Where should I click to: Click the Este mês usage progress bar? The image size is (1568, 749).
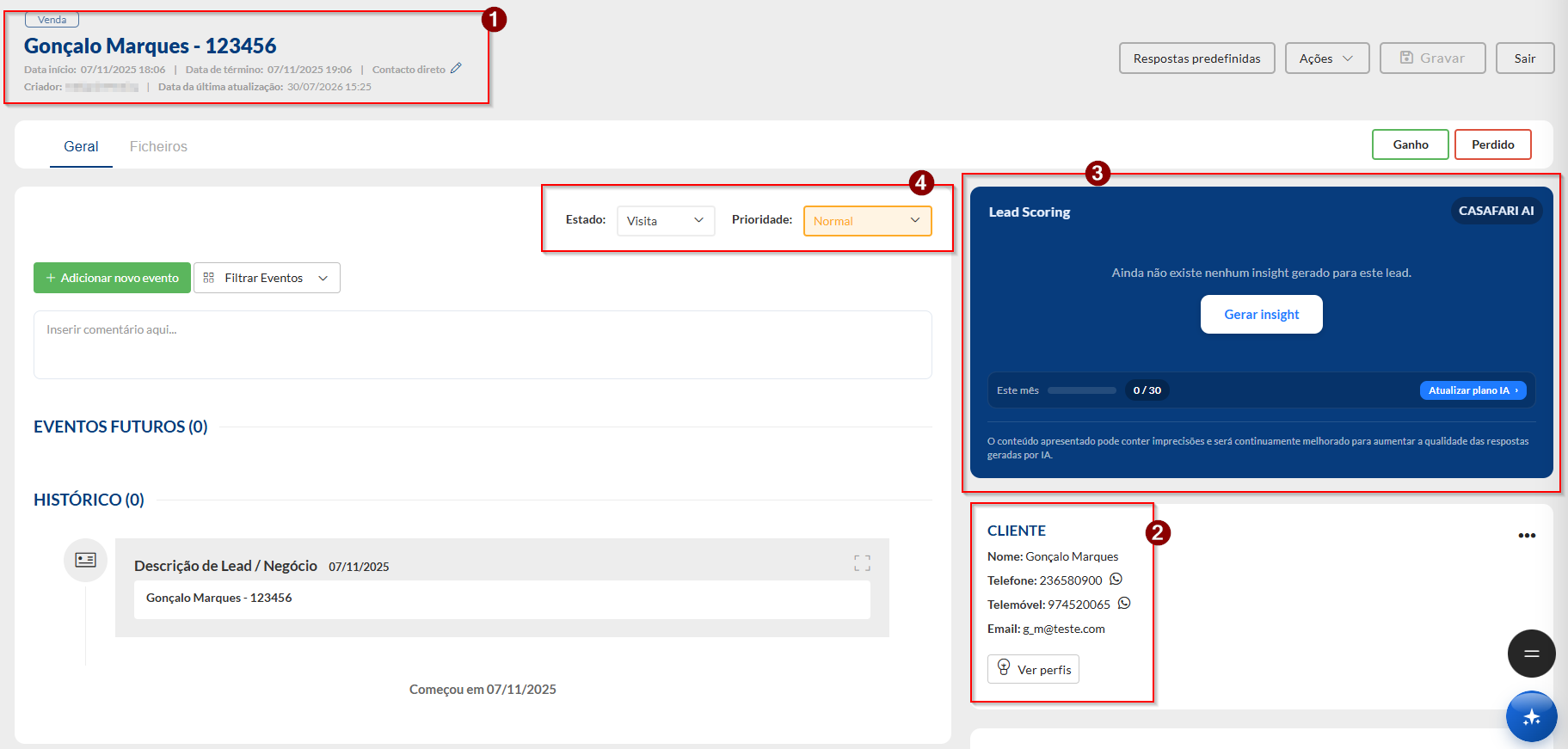[x=1081, y=390]
